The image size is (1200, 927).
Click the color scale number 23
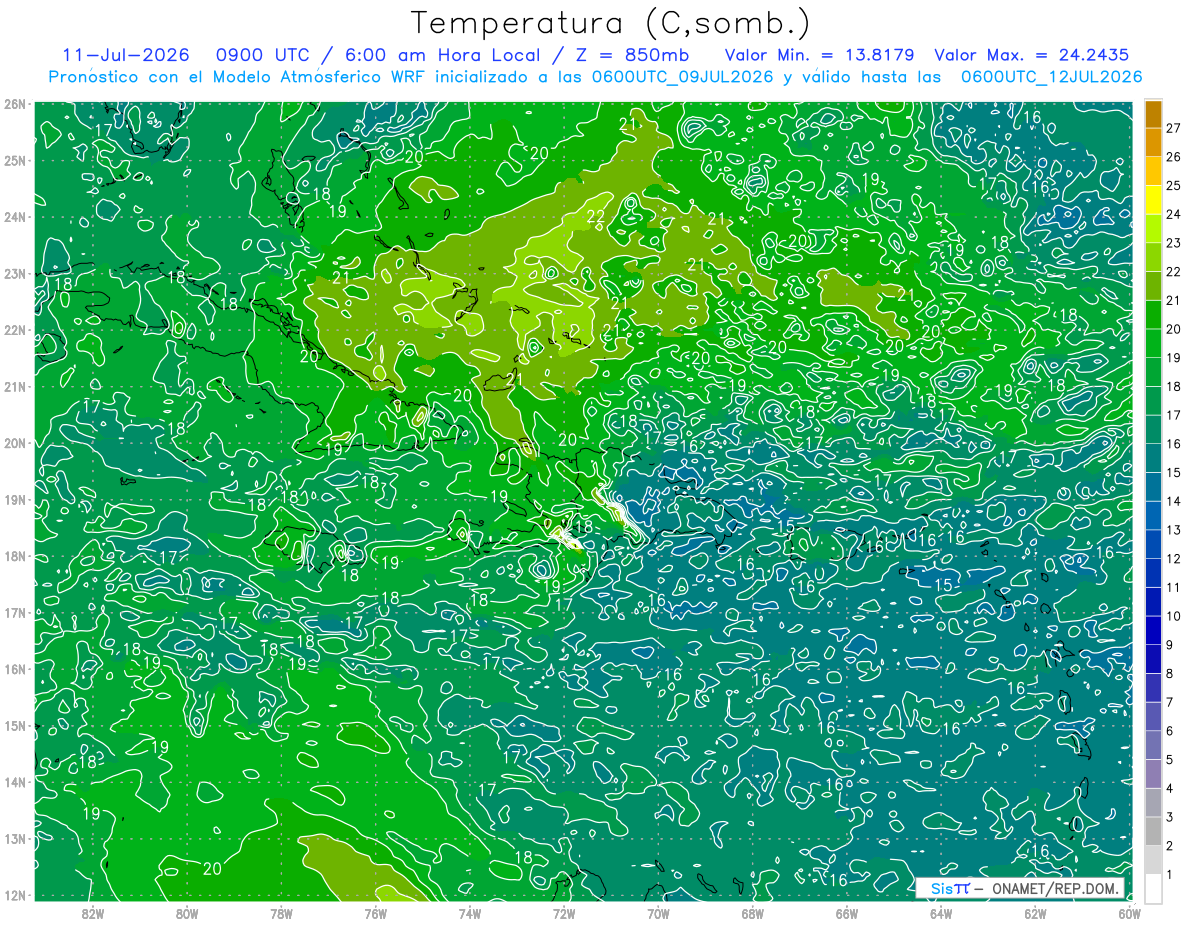point(1174,242)
